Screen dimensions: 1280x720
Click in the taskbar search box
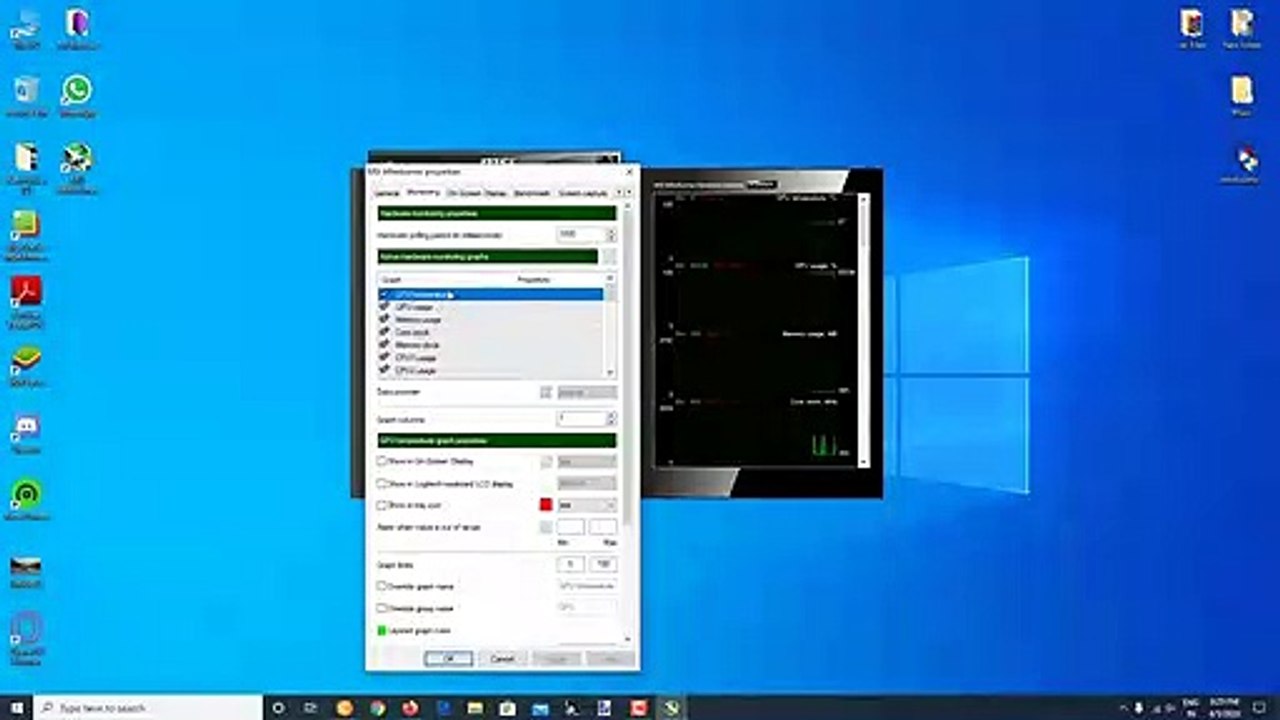(x=148, y=708)
